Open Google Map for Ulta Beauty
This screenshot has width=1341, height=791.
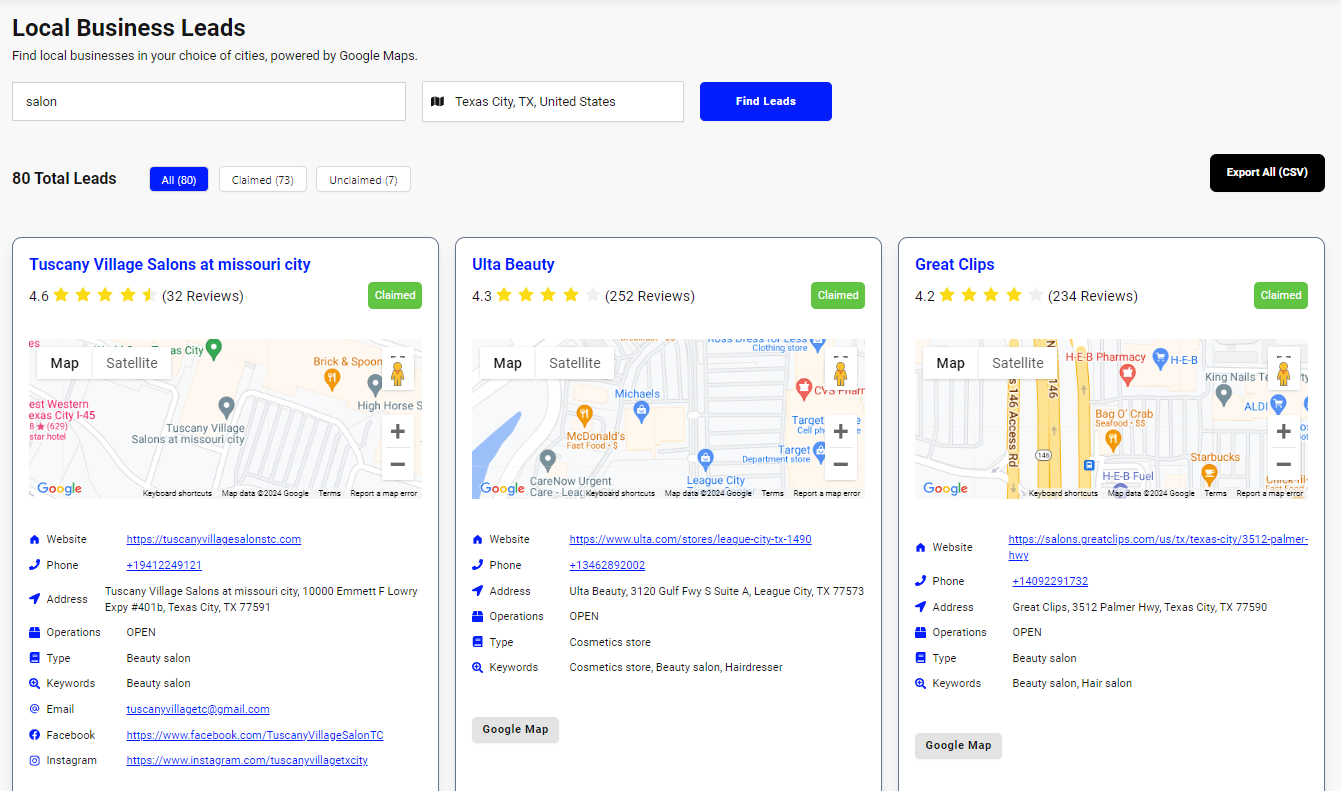[x=515, y=729]
